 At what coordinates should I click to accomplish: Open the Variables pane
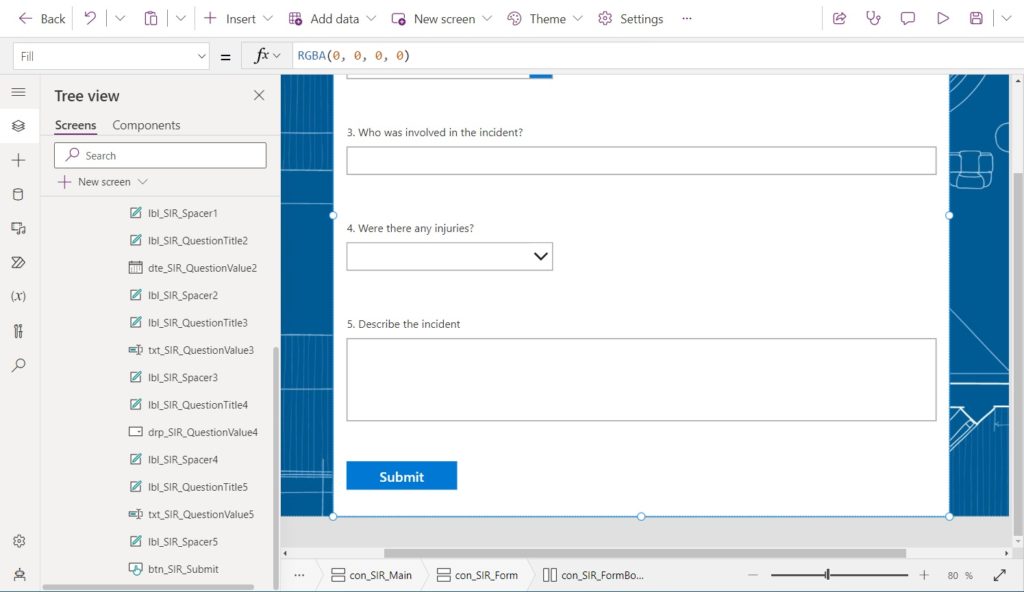click(x=19, y=296)
